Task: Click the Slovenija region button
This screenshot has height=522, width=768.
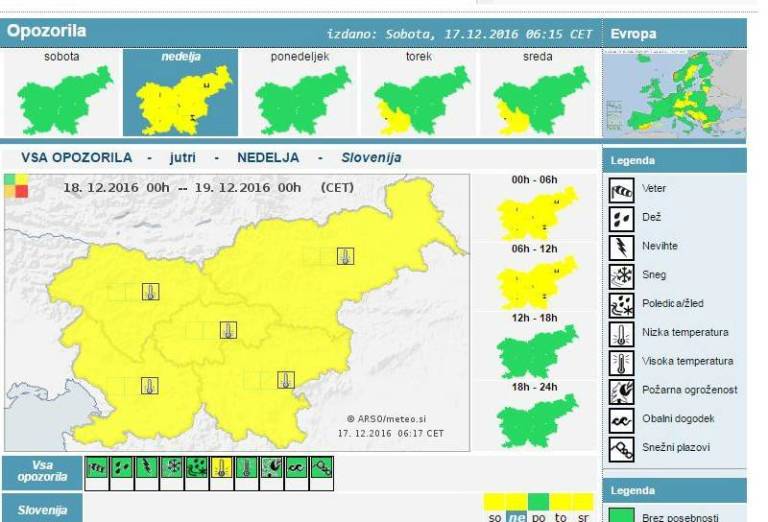Action: [x=42, y=510]
